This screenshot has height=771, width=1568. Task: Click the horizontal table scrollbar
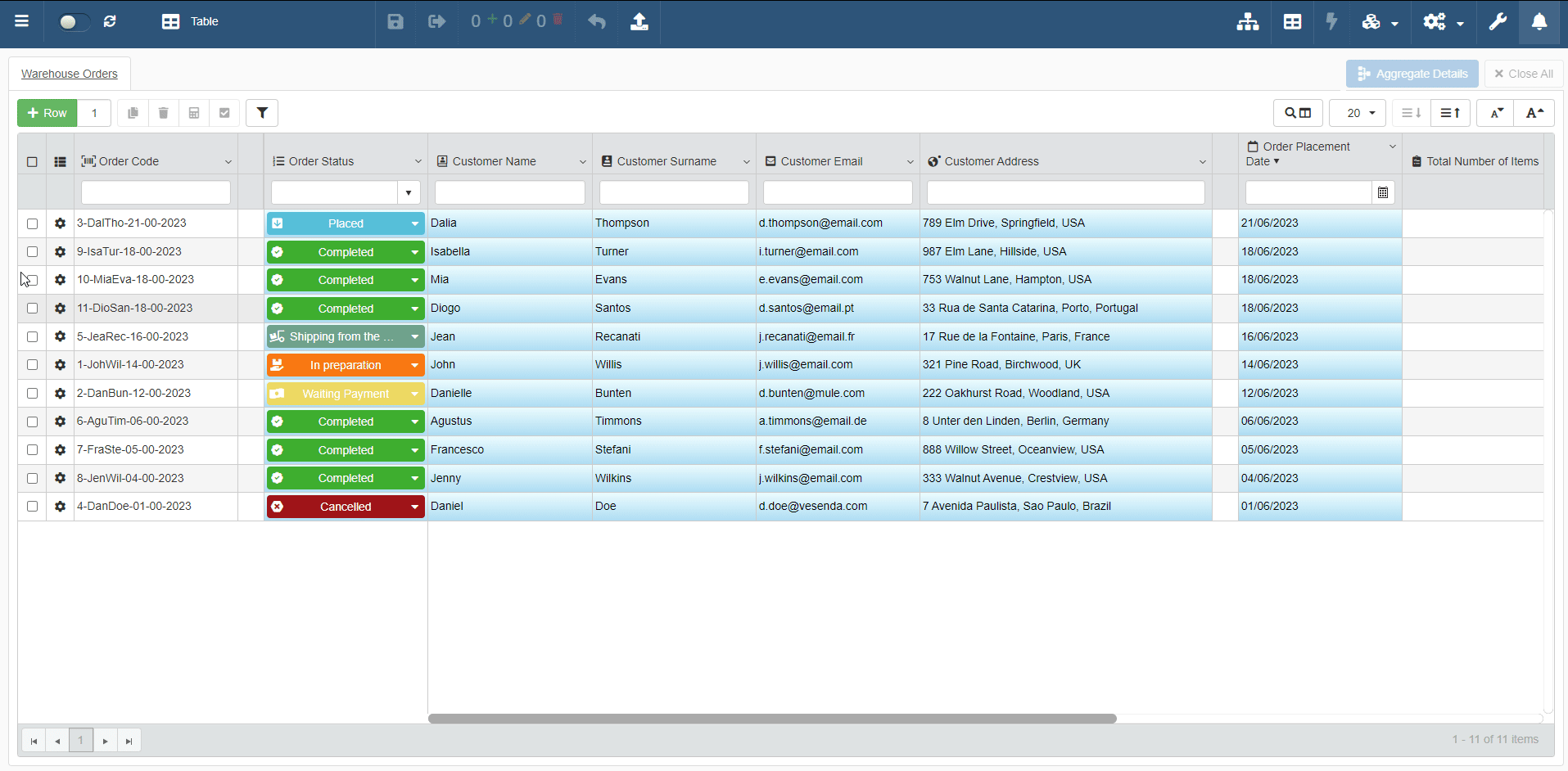pos(772,719)
